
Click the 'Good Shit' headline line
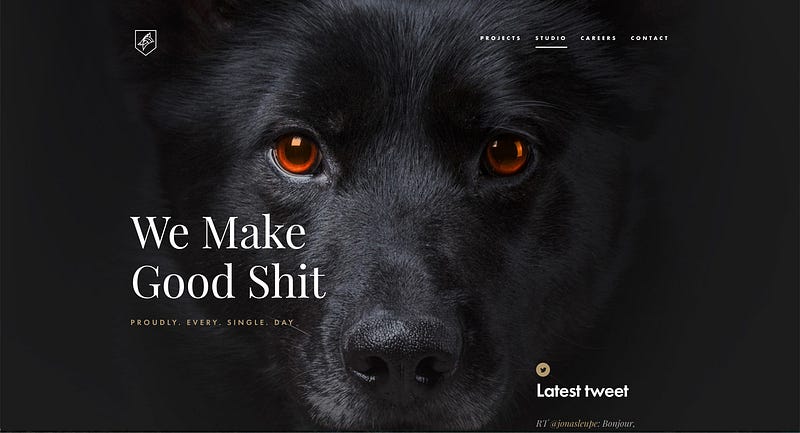[229, 281]
